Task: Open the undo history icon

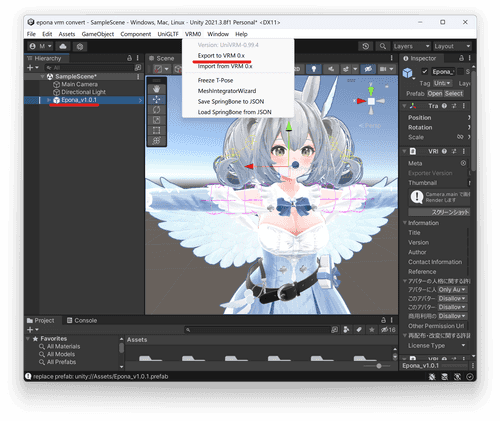Action: coord(366,46)
